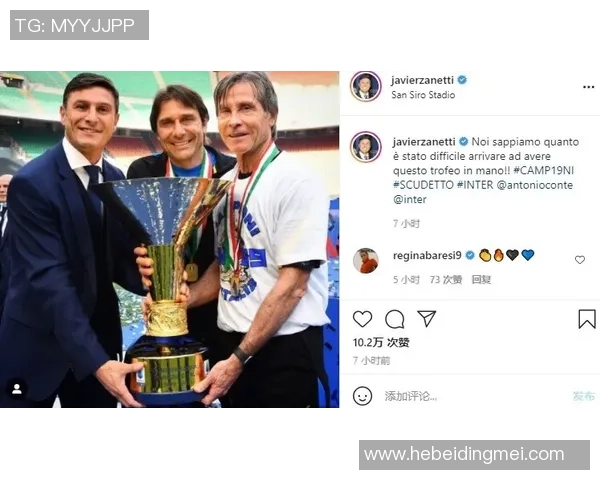View the 10.2万 次赞 likes list
This screenshot has height=480, width=600.
click(x=381, y=342)
